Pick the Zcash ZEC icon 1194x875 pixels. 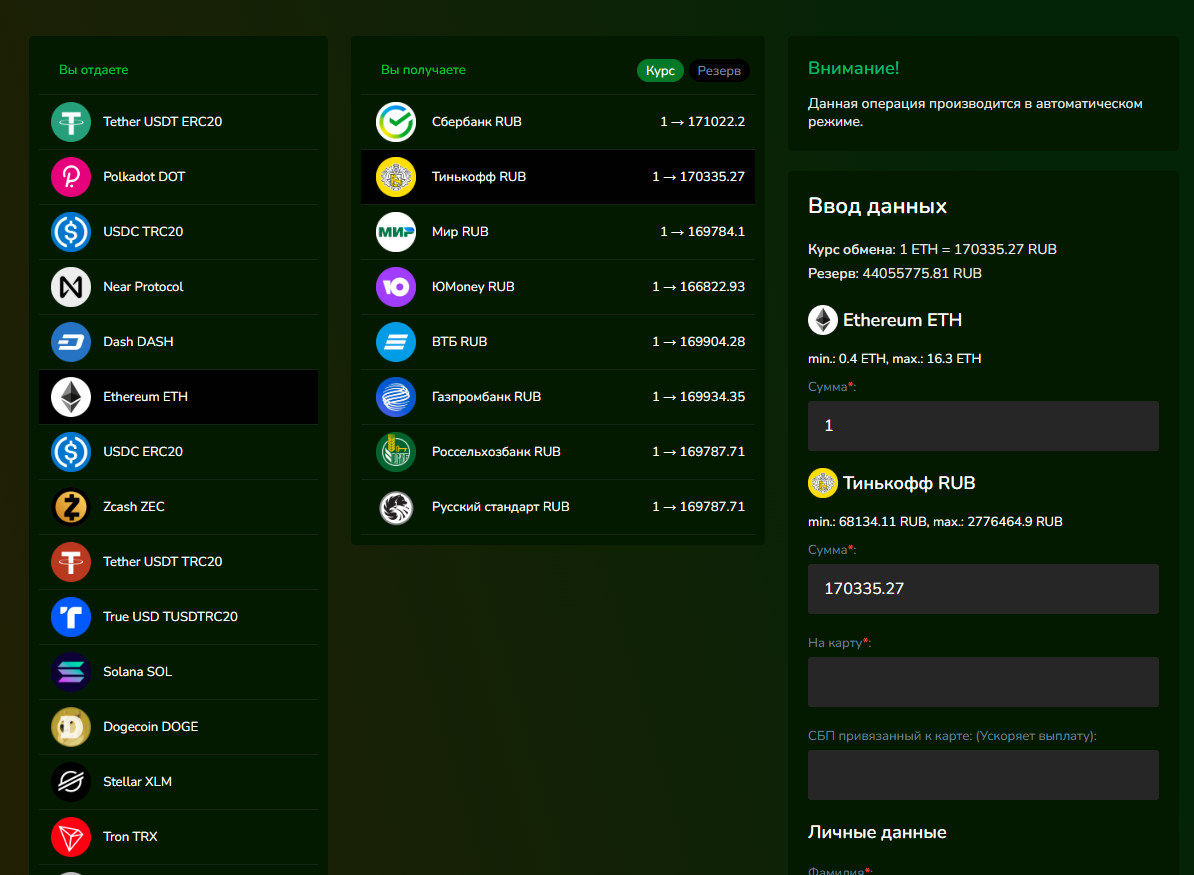pos(71,506)
